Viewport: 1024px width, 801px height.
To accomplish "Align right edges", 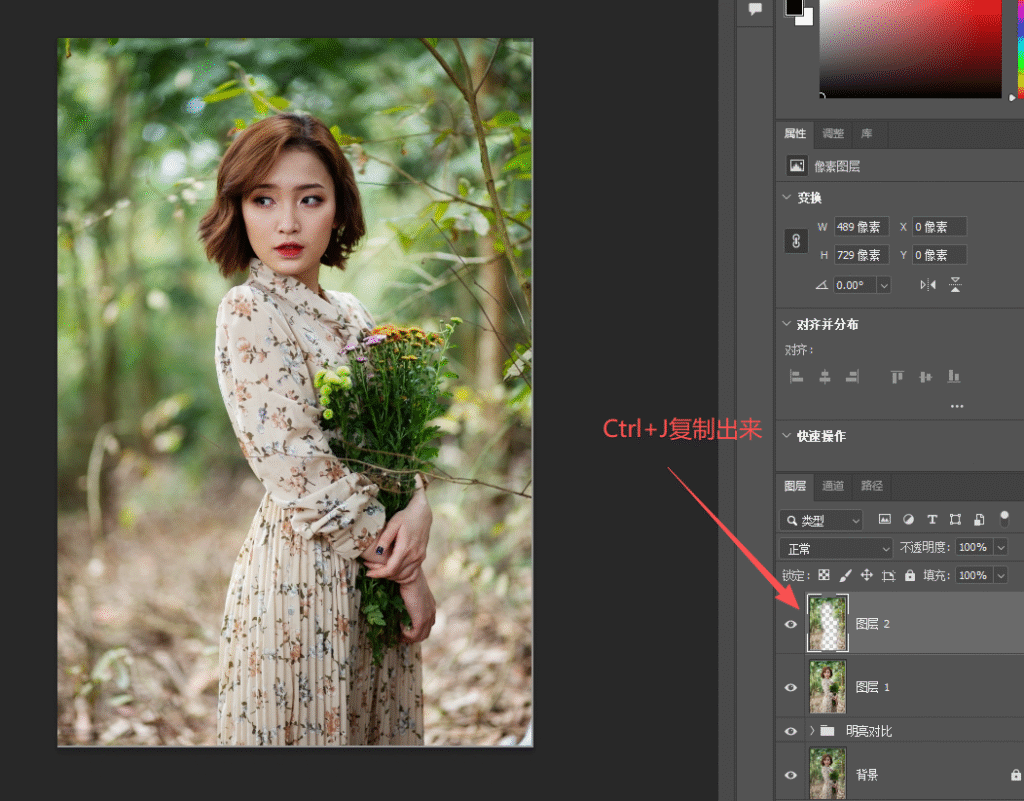I will 852,377.
